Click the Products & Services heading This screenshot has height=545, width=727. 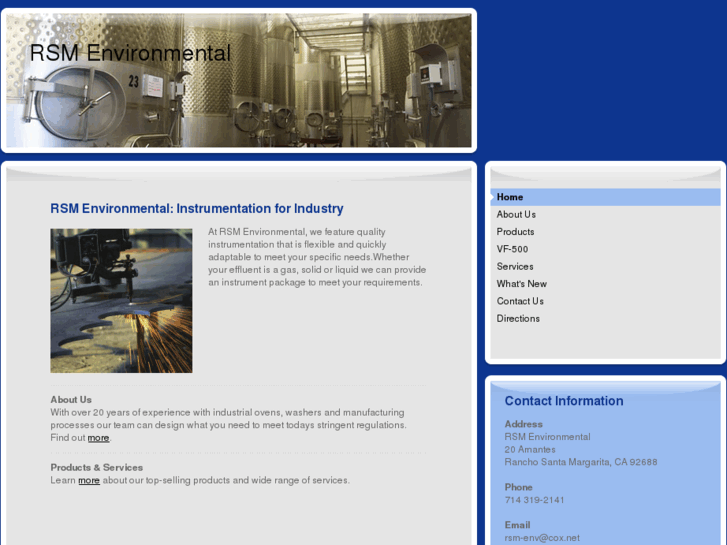click(x=96, y=468)
